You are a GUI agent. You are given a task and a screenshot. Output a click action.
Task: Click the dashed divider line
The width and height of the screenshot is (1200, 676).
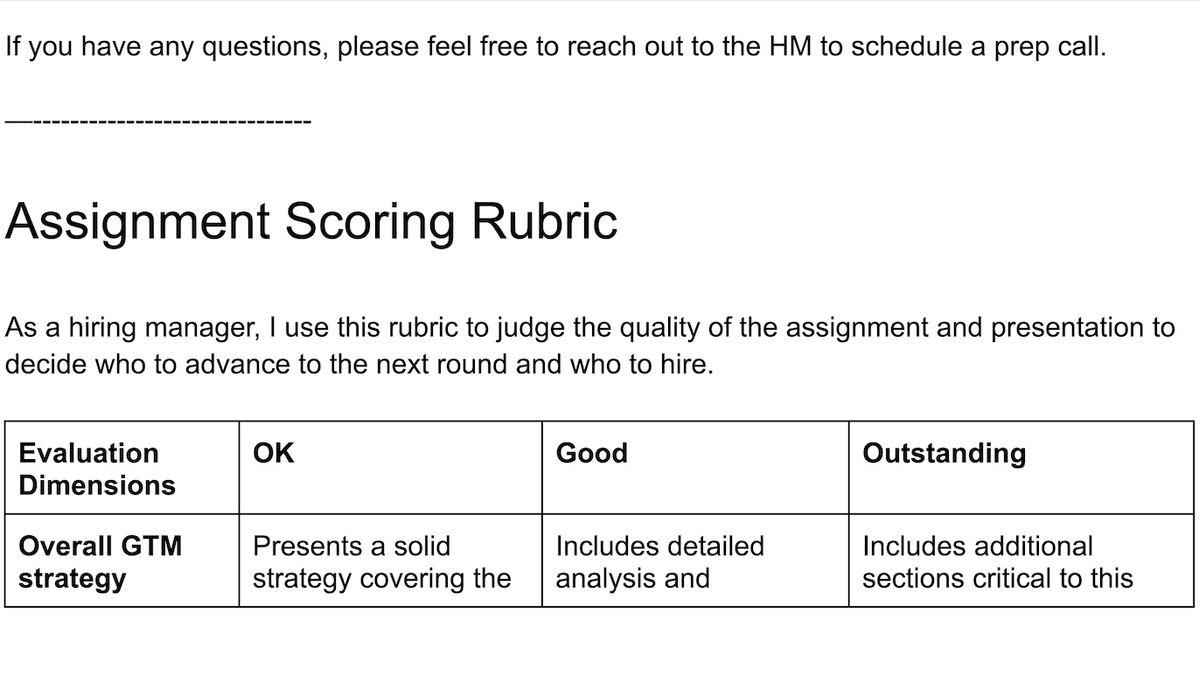158,122
